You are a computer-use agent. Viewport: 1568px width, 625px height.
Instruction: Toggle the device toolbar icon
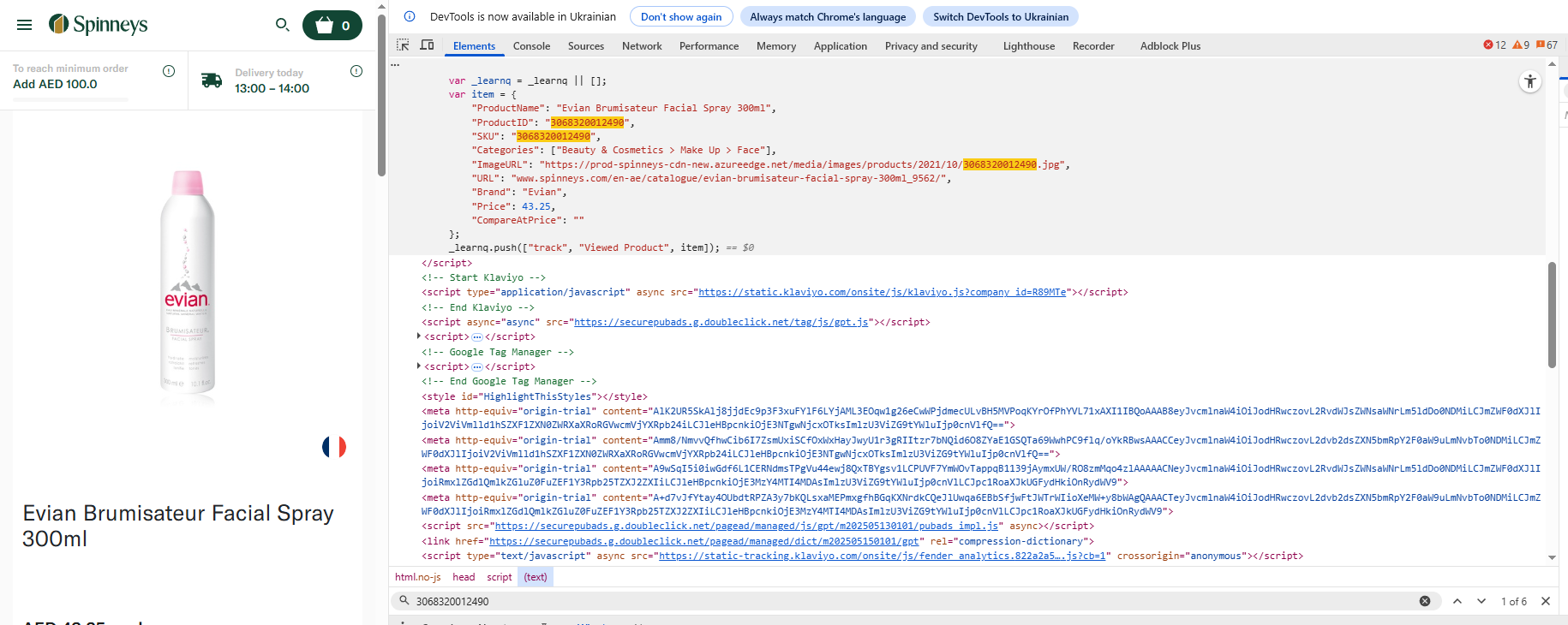coord(427,45)
